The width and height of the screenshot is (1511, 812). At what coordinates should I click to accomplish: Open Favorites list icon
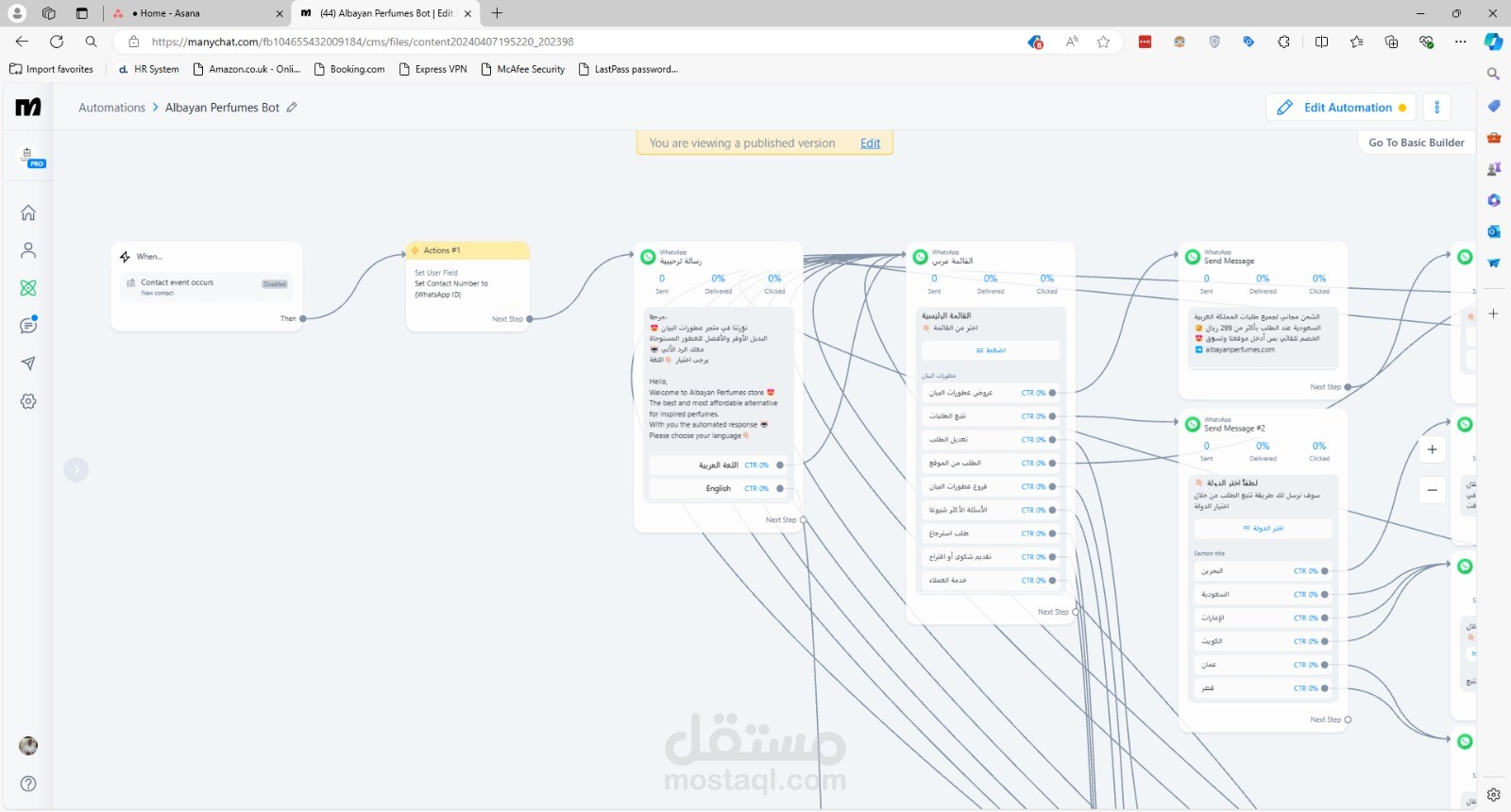[1356, 42]
